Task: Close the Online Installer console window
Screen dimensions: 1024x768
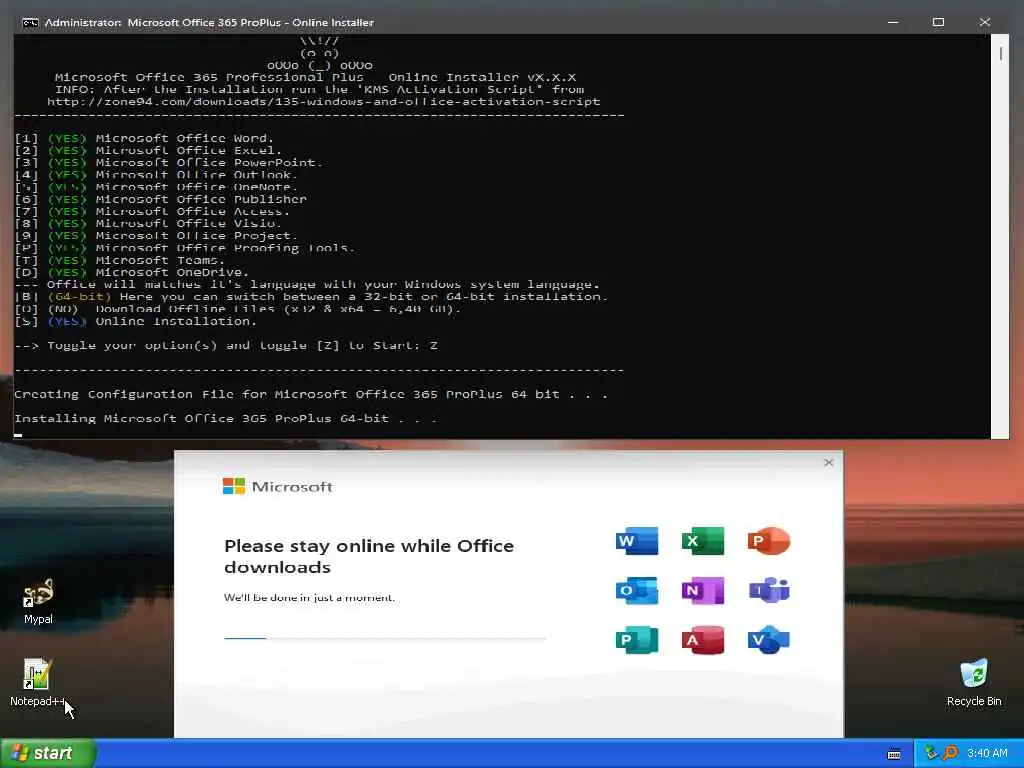Action: 985,22
